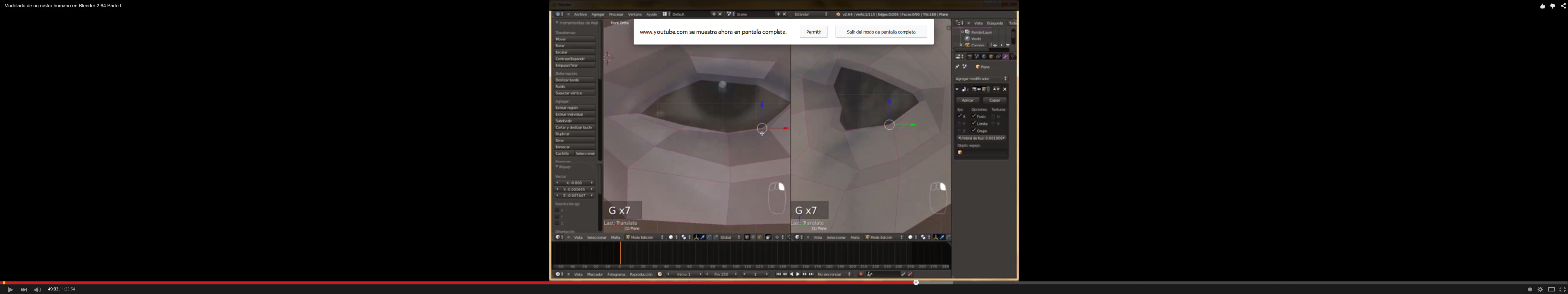Play the YouTube video
Image resolution: width=1568 pixels, height=294 pixels.
tap(10, 290)
